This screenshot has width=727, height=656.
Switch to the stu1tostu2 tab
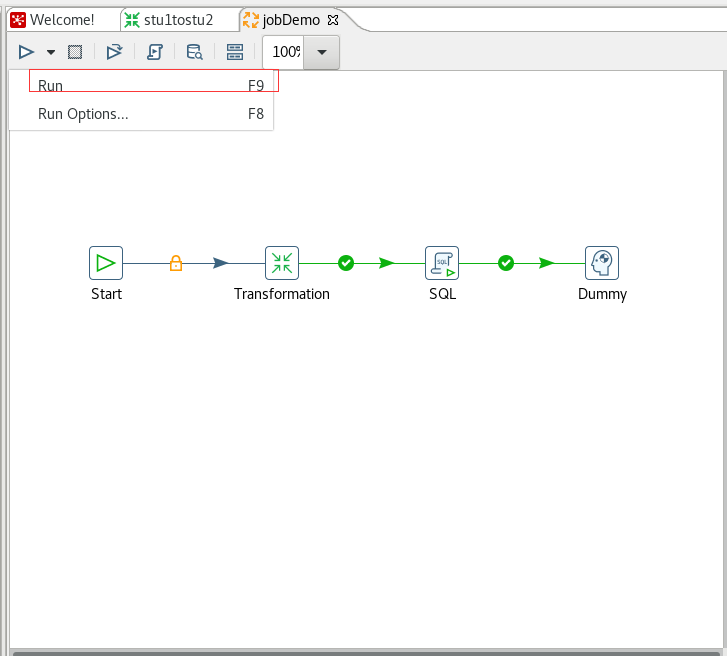tap(169, 20)
